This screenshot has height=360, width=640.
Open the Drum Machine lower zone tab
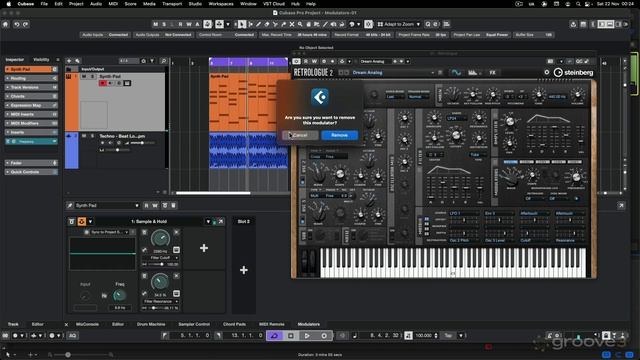(151, 324)
